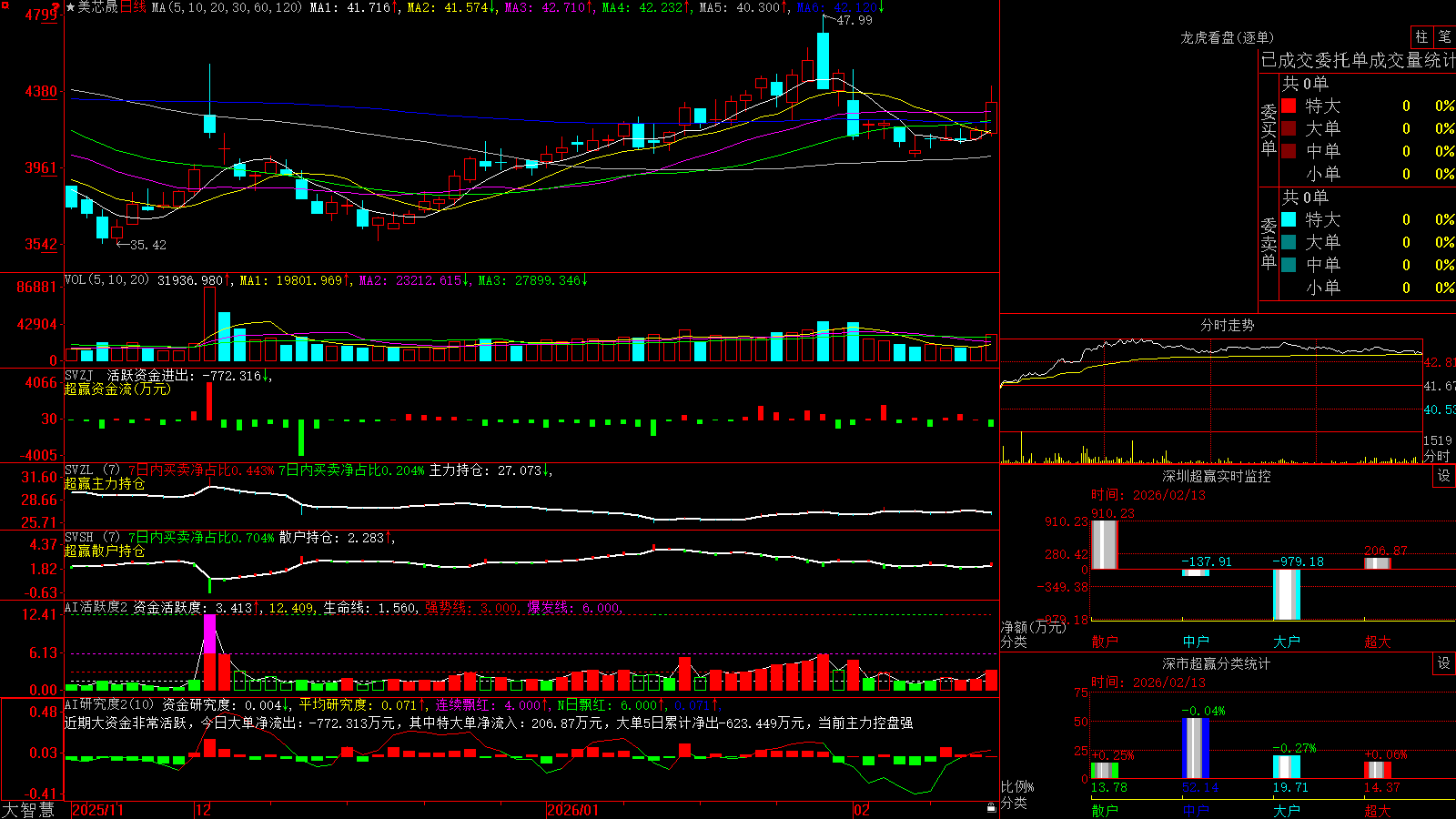
Task: Click the 02 month timeline marker
Action: tap(862, 810)
